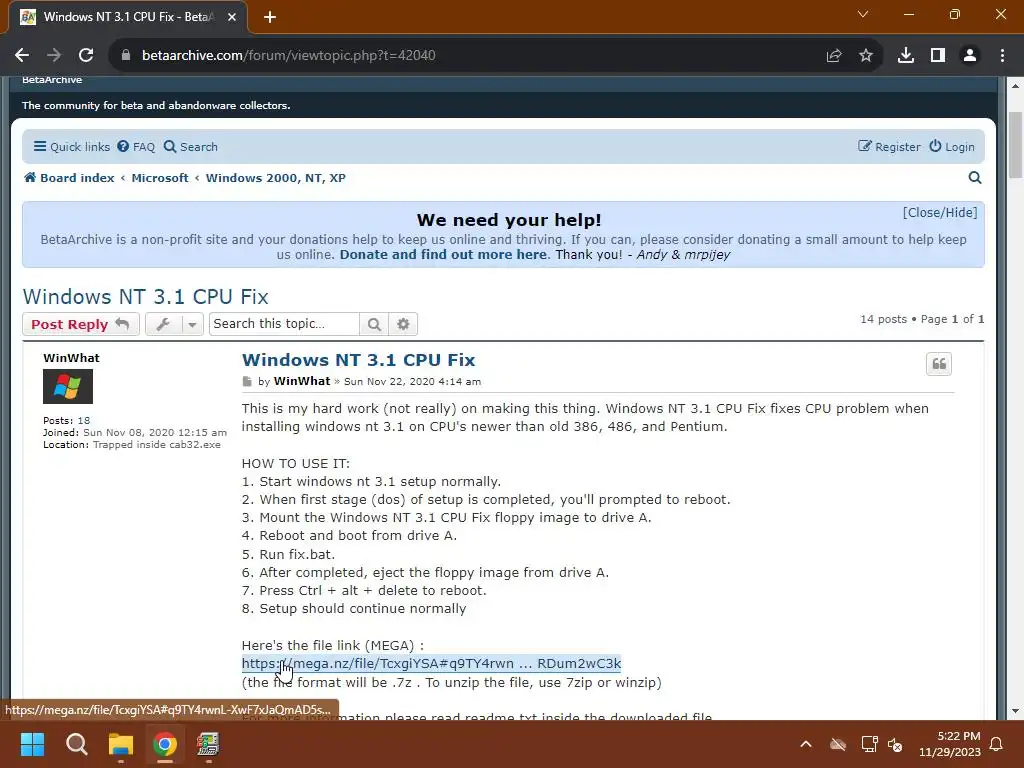Bookmark this page with the star

[866, 56]
